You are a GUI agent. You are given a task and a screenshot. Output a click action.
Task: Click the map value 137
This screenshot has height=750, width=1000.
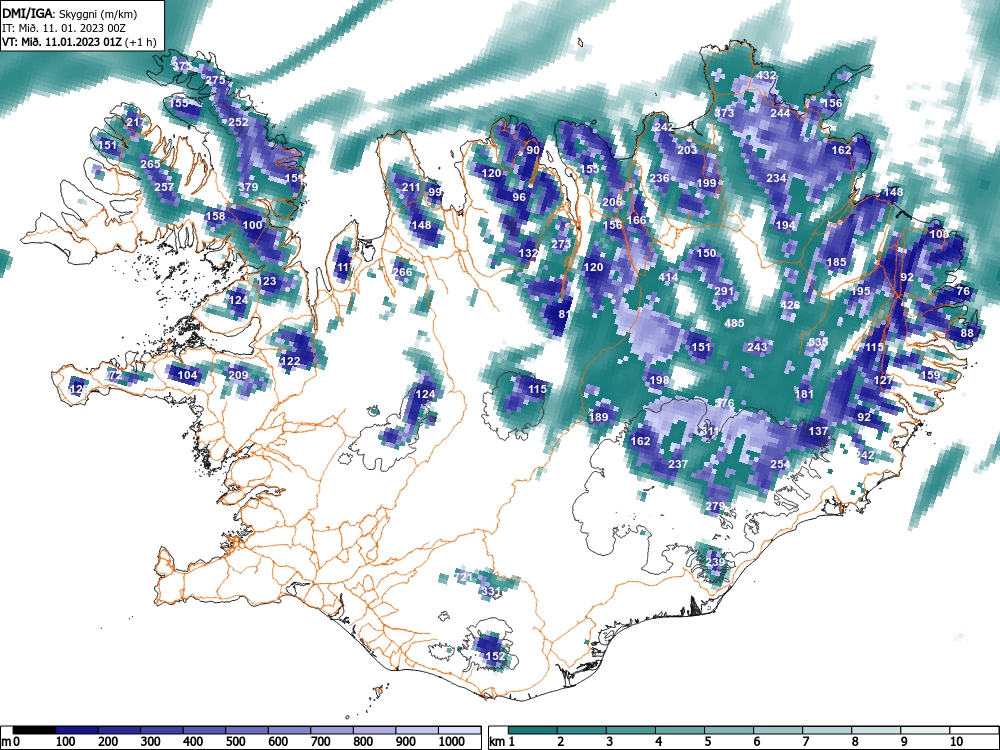[818, 432]
